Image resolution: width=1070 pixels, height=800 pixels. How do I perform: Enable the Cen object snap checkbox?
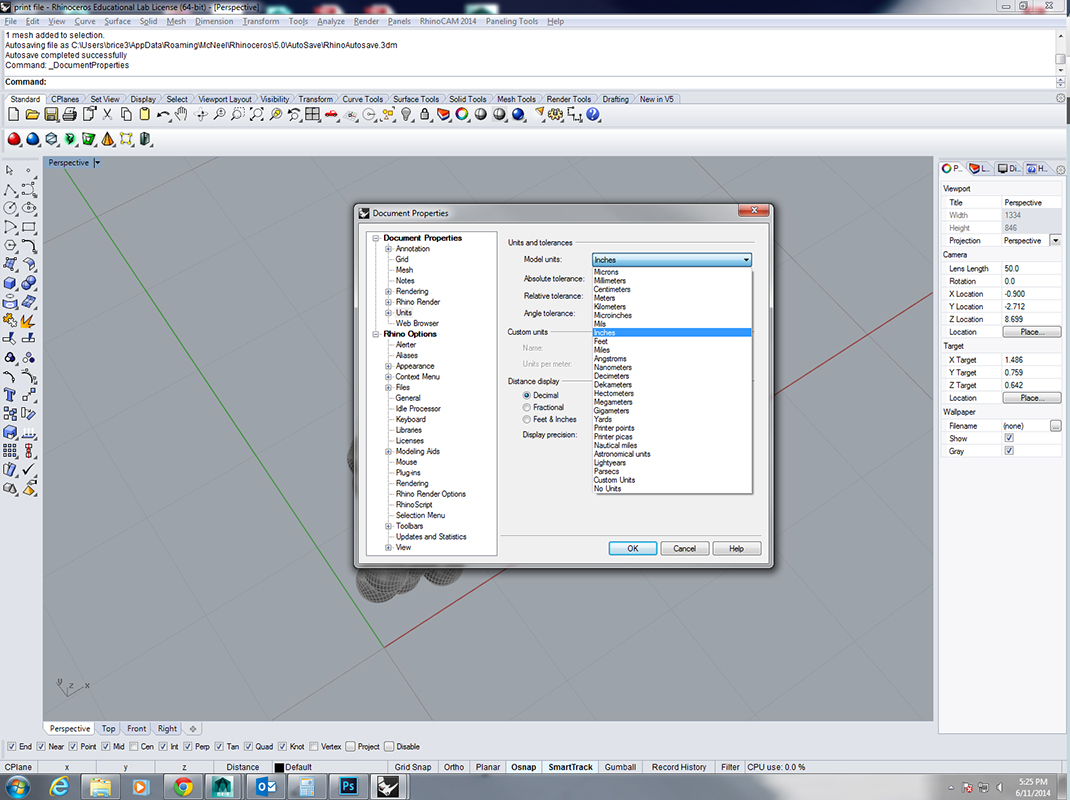134,747
